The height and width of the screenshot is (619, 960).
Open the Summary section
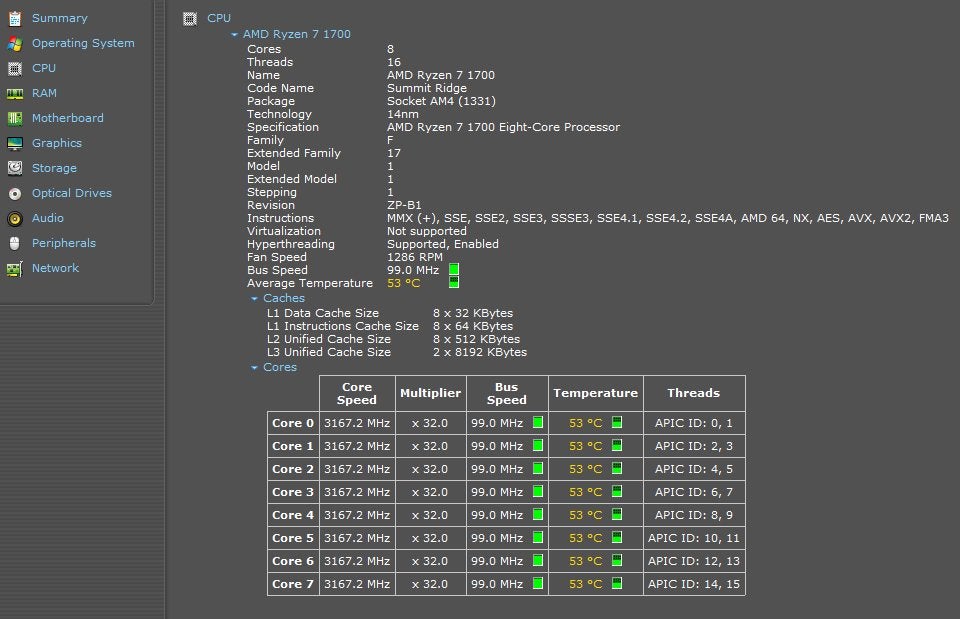(59, 18)
